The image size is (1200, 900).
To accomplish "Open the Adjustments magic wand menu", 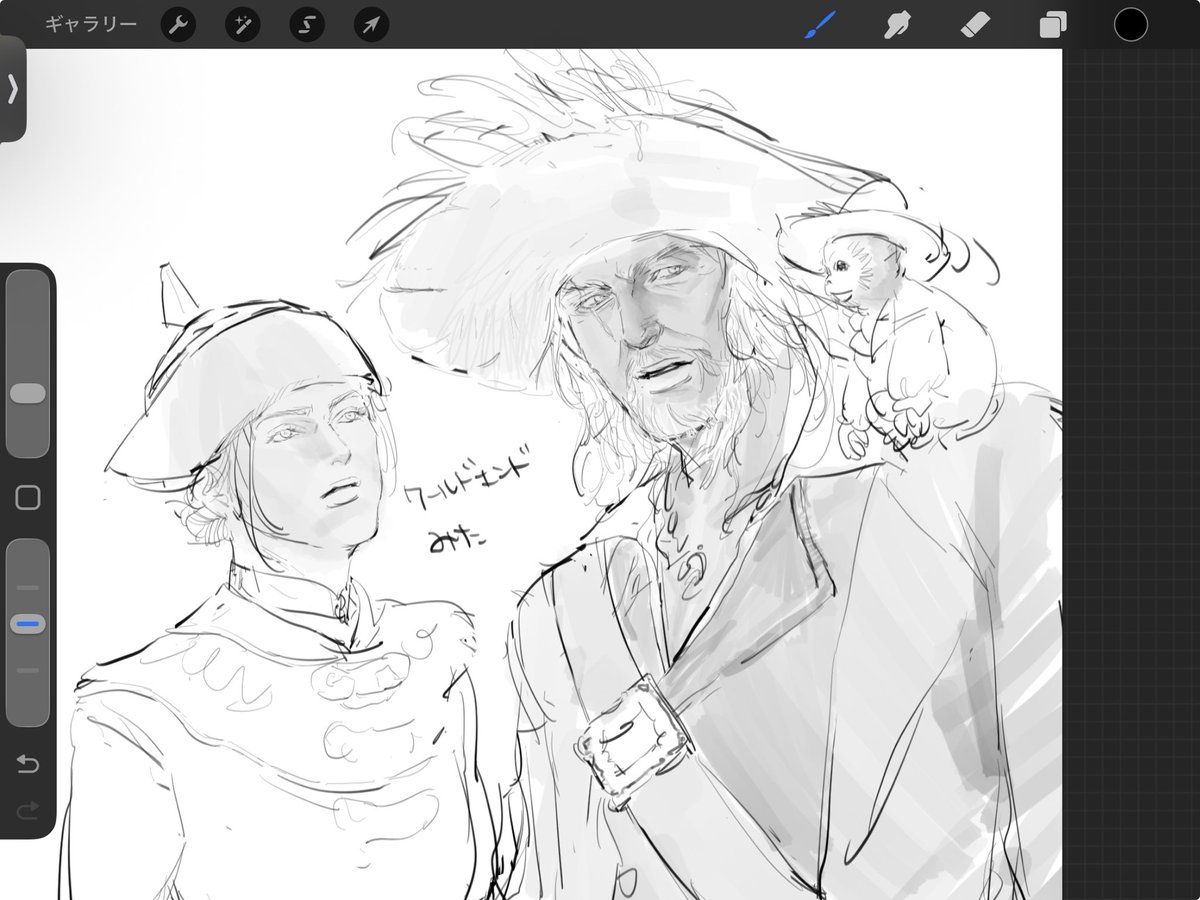I will pos(242,26).
